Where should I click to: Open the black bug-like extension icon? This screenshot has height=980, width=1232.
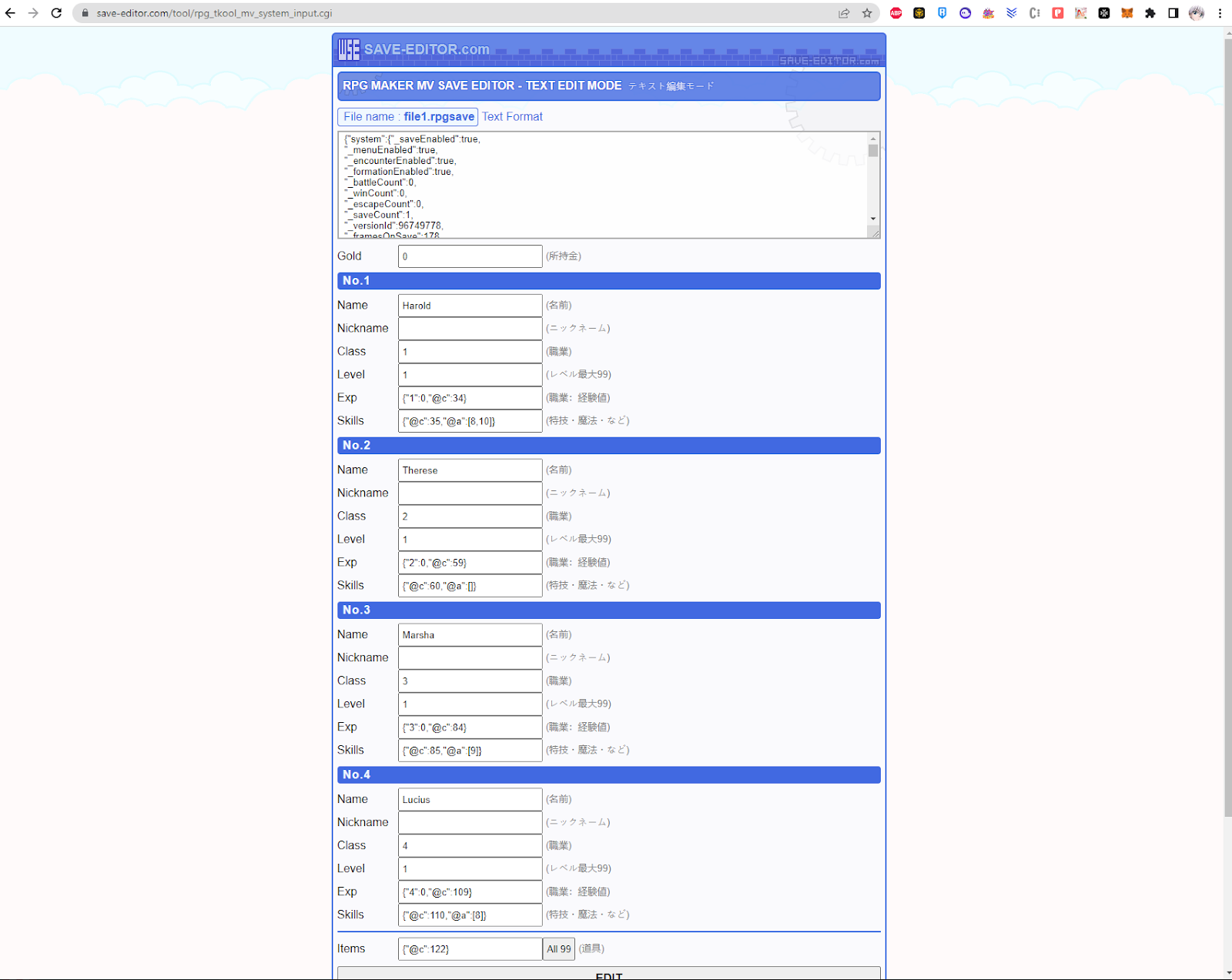(x=1104, y=13)
